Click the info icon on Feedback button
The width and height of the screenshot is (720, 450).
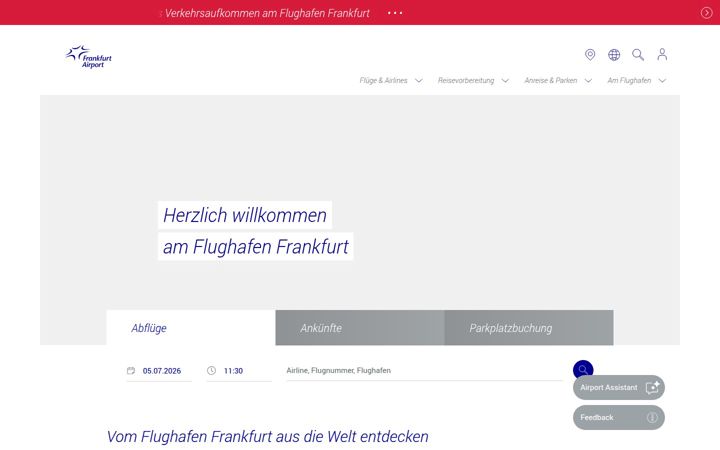click(652, 417)
